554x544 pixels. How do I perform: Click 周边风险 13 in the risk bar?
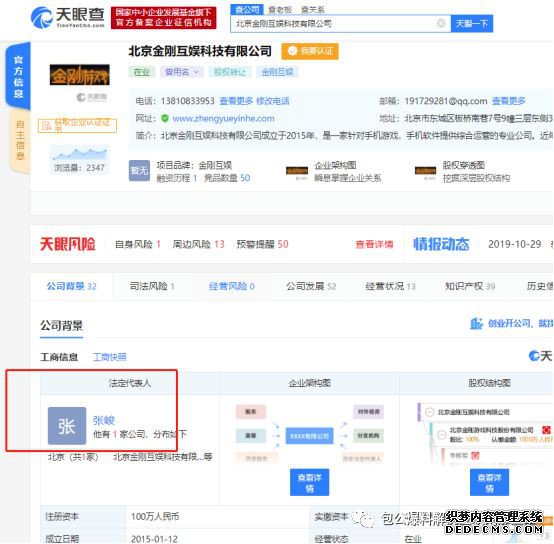199,244
